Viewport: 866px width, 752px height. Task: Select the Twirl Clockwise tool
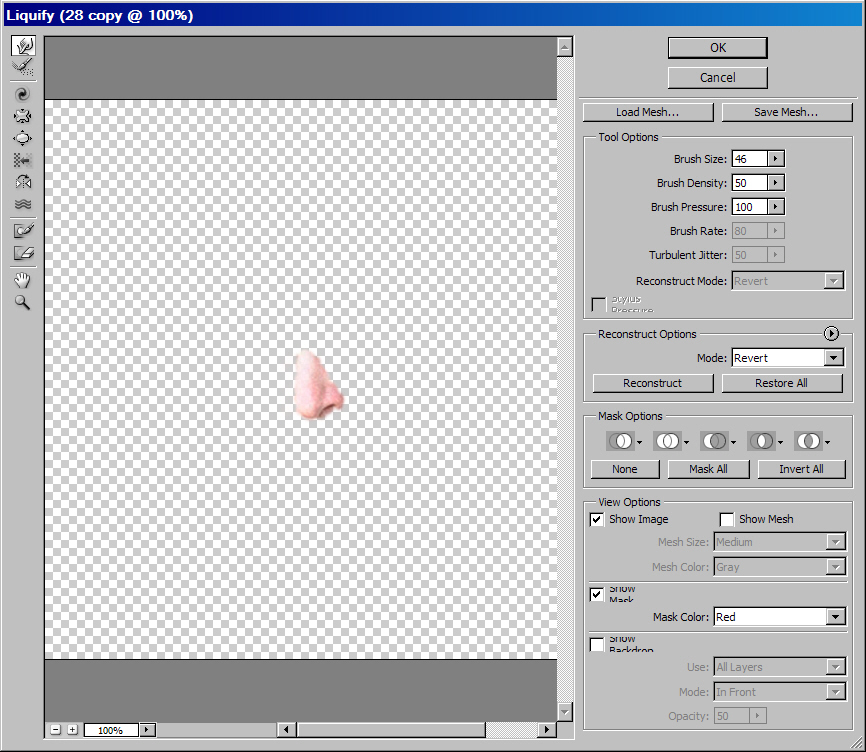23,94
